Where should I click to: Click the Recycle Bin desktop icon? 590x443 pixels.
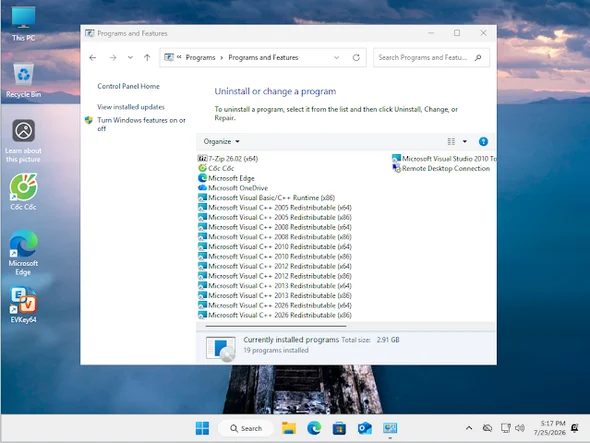[x=23, y=80]
